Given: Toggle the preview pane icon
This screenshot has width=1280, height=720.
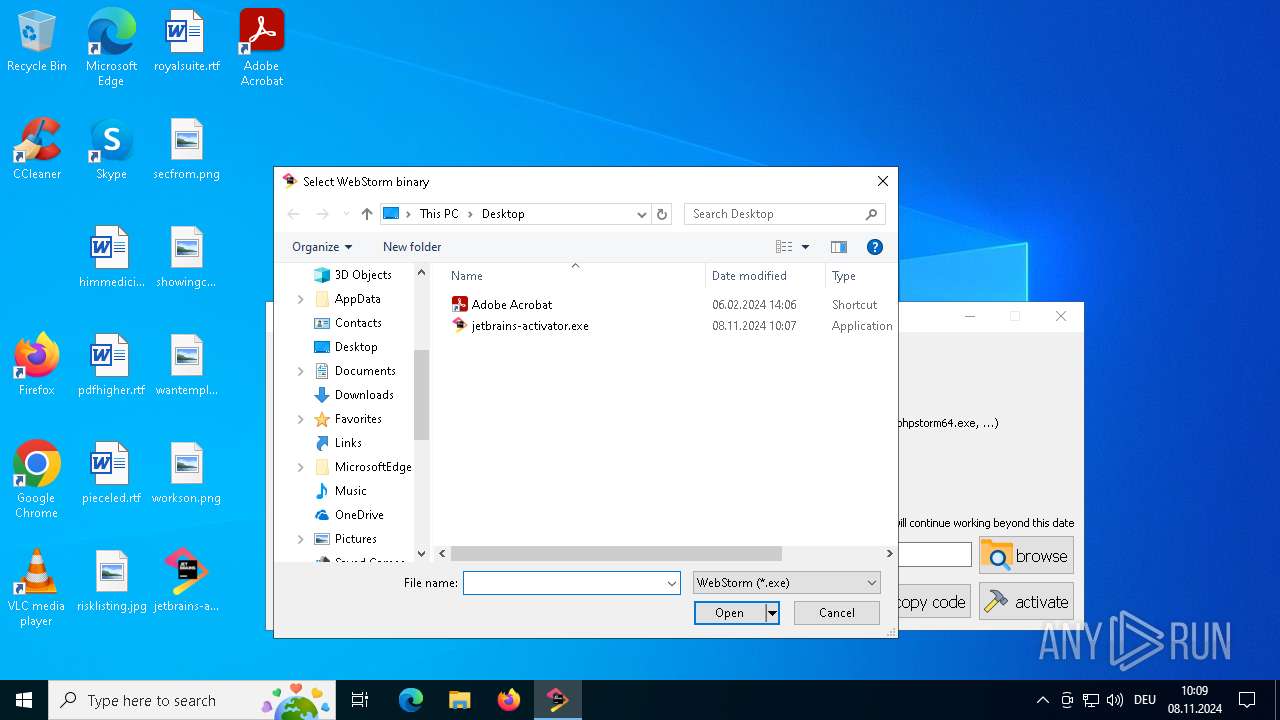Looking at the screenshot, I should pyautogui.click(x=839, y=247).
